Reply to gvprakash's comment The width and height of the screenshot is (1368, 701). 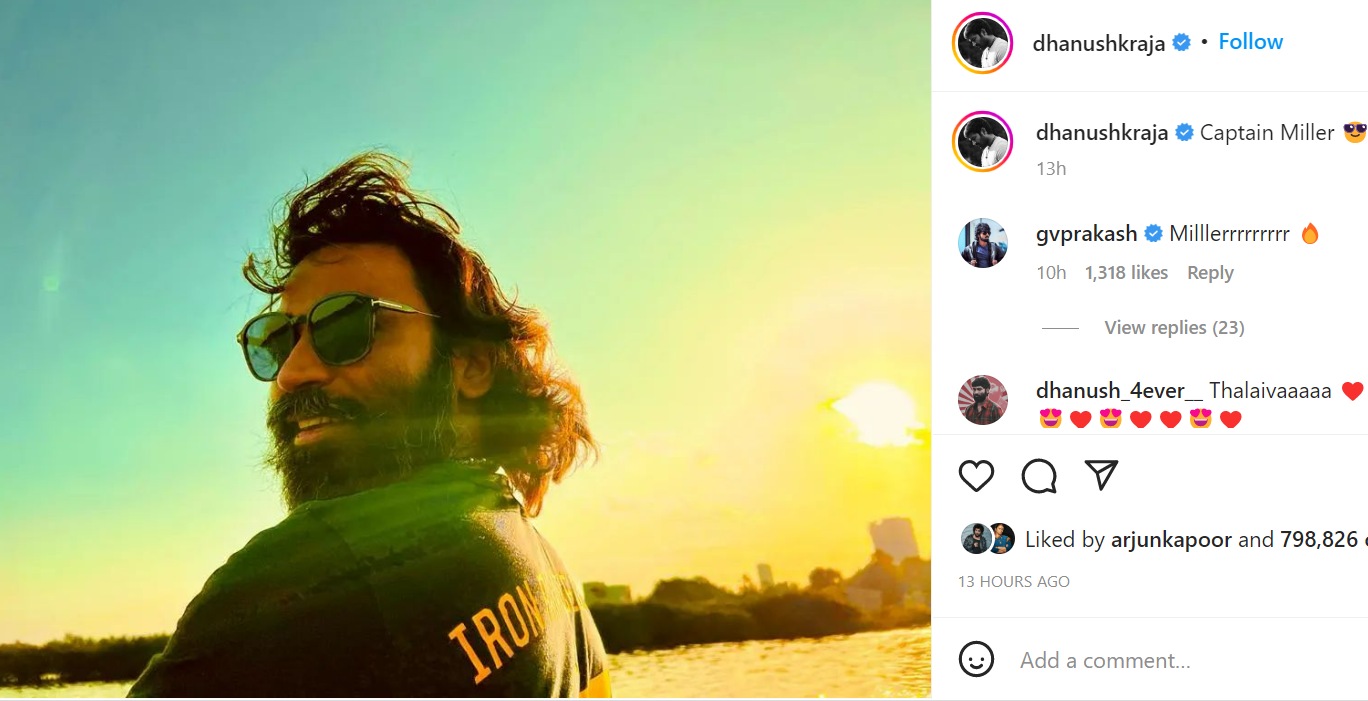coord(1210,273)
